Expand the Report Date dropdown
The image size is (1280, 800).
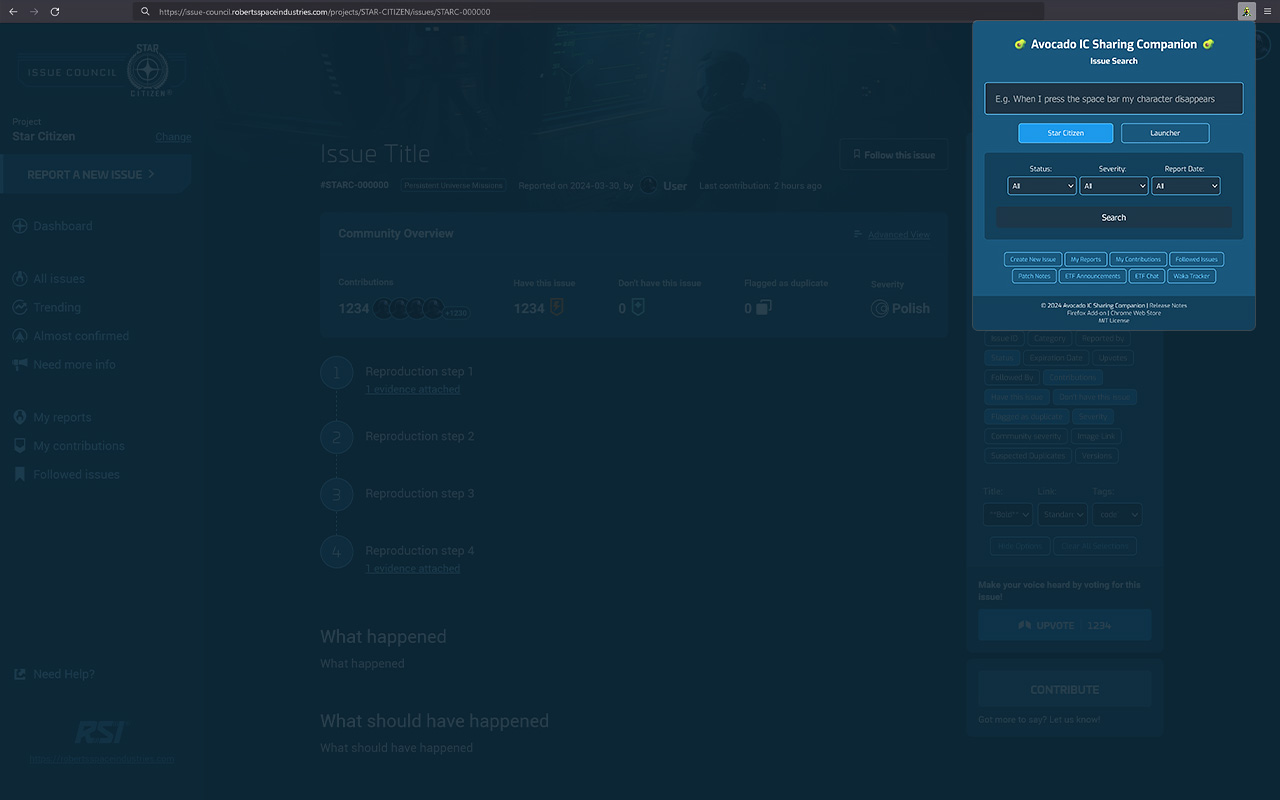click(x=1185, y=186)
